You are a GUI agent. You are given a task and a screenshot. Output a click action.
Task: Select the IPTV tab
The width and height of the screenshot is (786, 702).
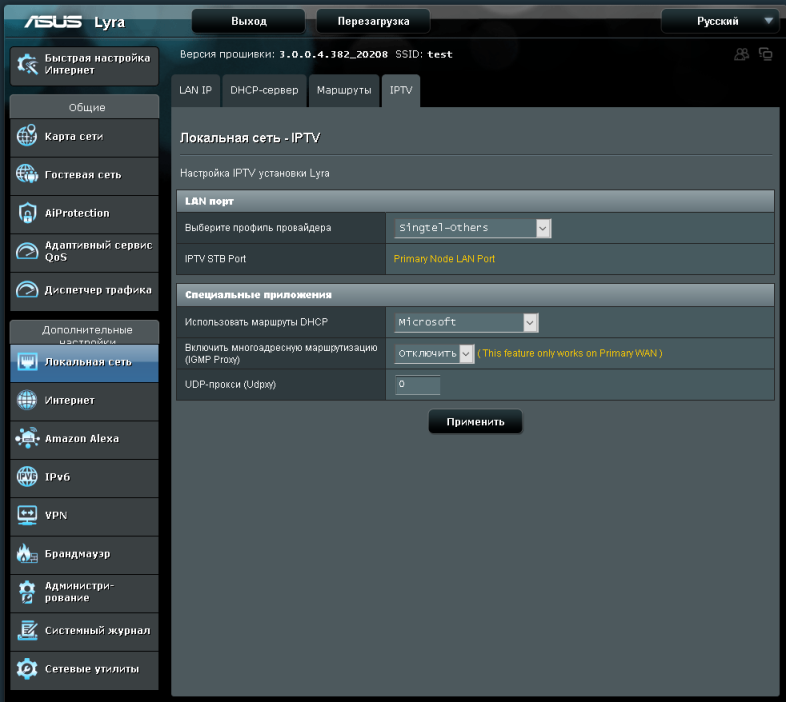[x=401, y=90]
